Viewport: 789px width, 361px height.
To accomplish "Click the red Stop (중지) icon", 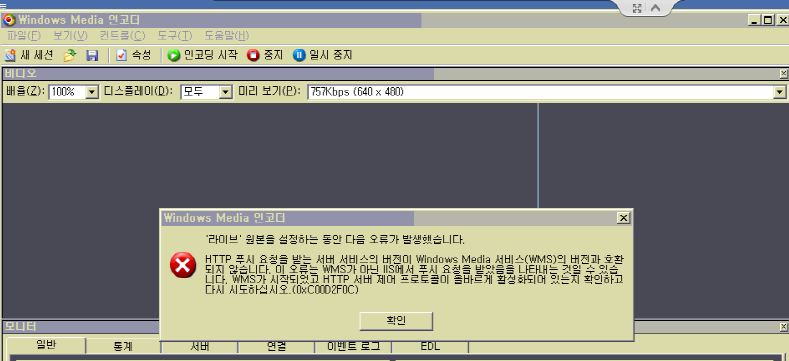I will 253,55.
